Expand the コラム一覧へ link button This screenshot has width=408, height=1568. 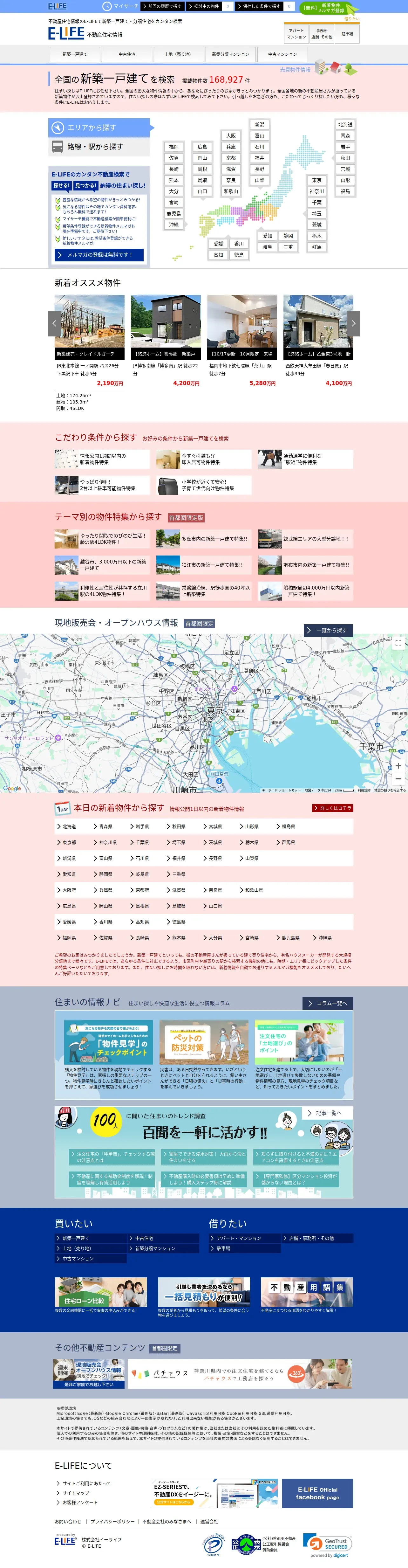coord(328,1003)
